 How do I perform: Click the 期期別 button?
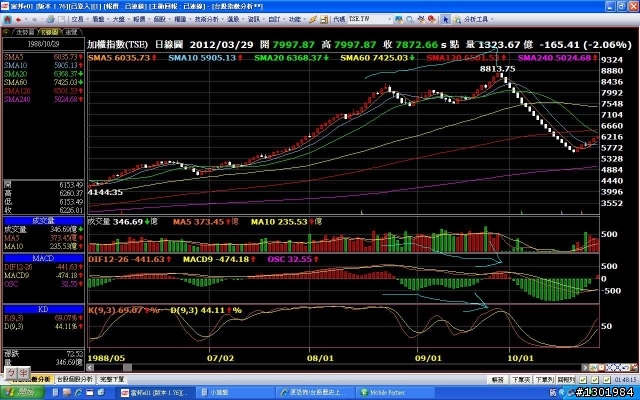tap(566, 380)
